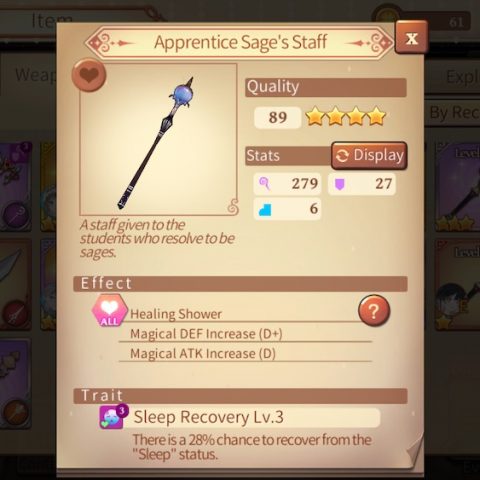Image resolution: width=480 pixels, height=480 pixels.
Task: Click the purple defense shield stat icon
Action: (339, 184)
